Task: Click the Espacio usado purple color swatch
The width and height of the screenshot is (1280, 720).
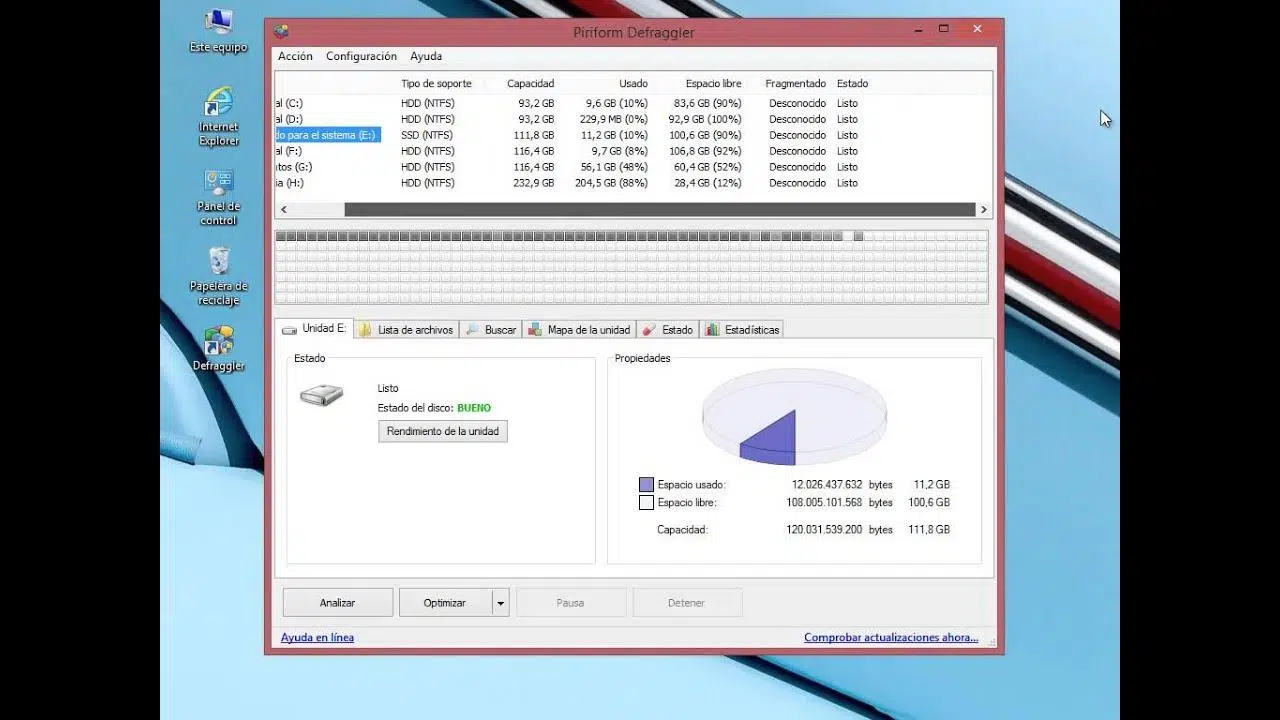Action: click(646, 485)
